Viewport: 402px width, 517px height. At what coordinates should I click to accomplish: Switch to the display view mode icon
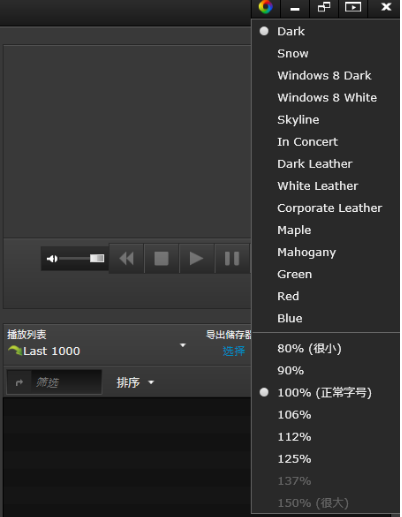(x=353, y=7)
